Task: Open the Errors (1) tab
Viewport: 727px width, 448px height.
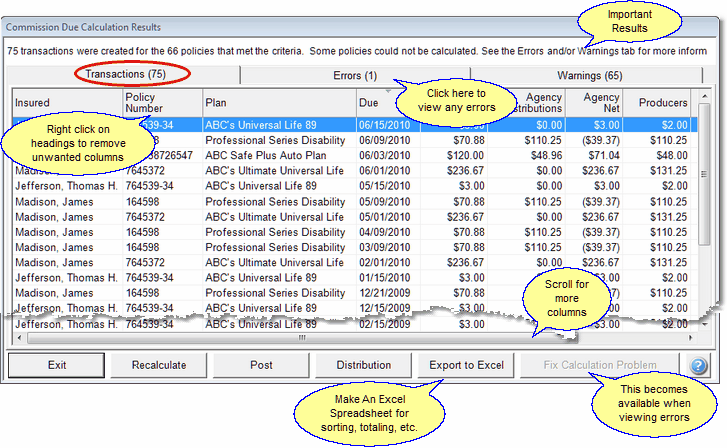Action: (355, 75)
